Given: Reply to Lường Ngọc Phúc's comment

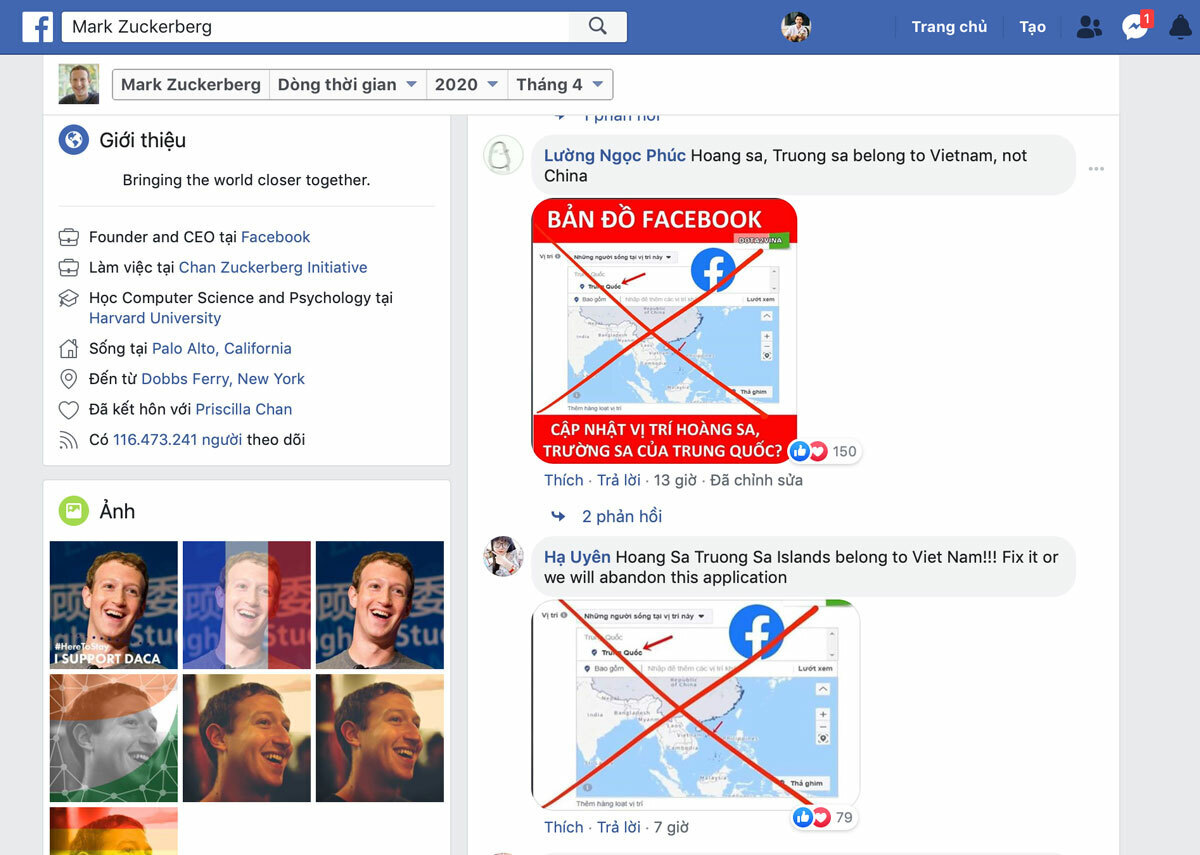Looking at the screenshot, I should click(x=619, y=480).
